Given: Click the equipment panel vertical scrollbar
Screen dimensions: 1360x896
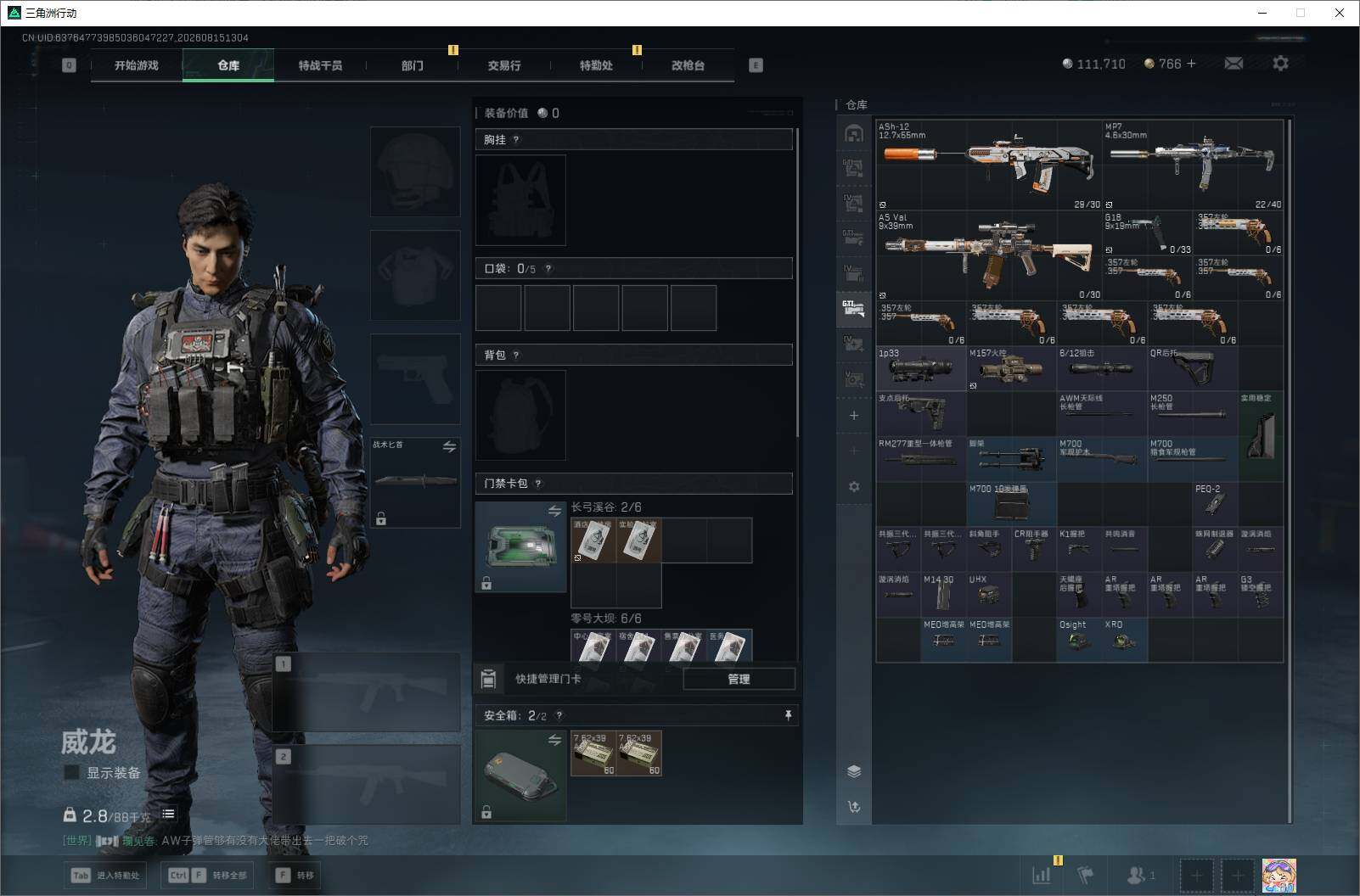Looking at the screenshot, I should 797,283.
